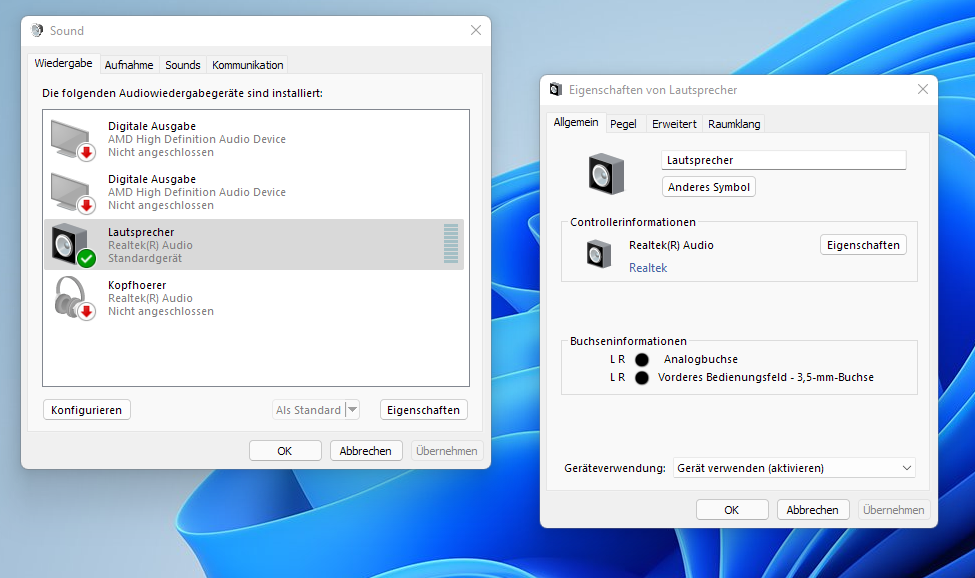
Task: Open the controller Eigenschaften button
Action: (x=863, y=245)
